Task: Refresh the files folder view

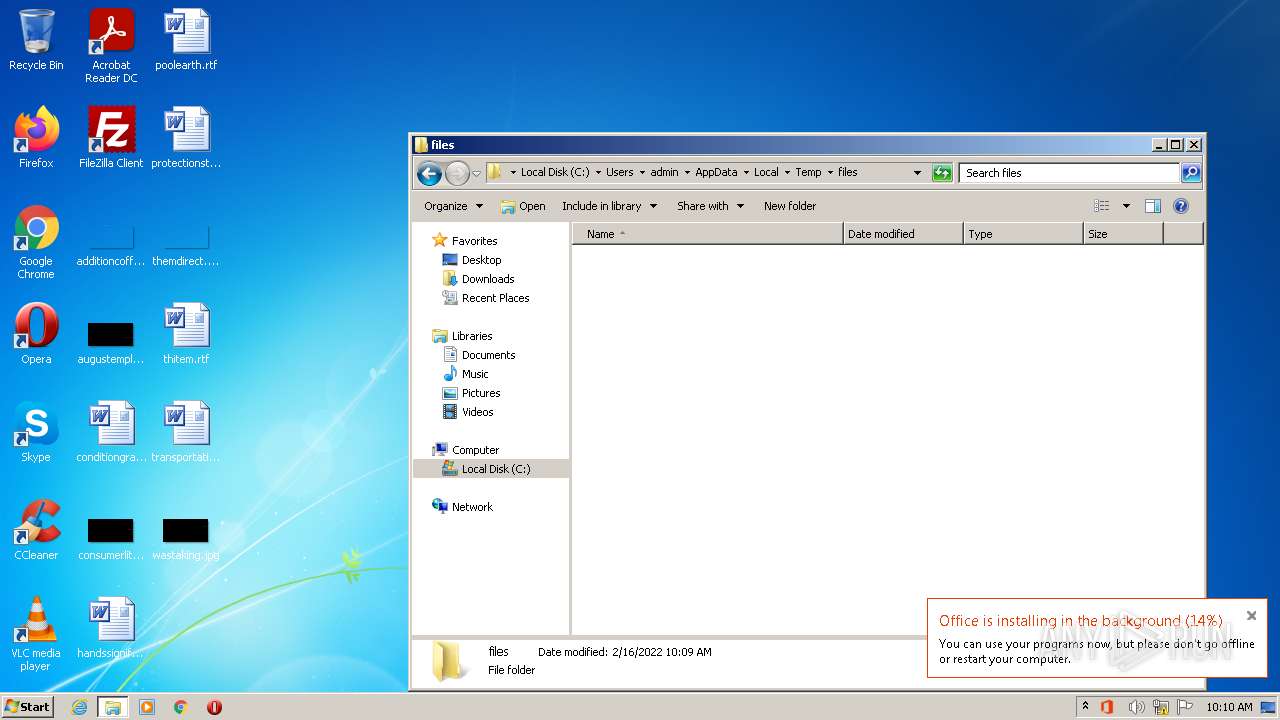Action: click(x=942, y=173)
